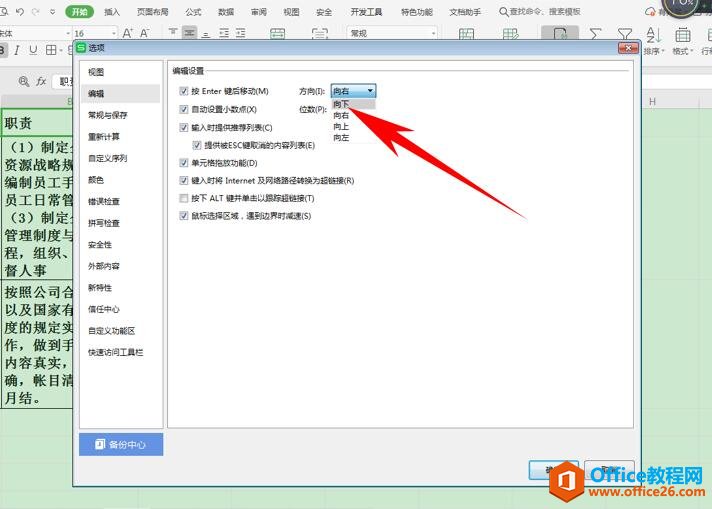
Task: Click the conditional formatting table icon
Action: coord(466,34)
